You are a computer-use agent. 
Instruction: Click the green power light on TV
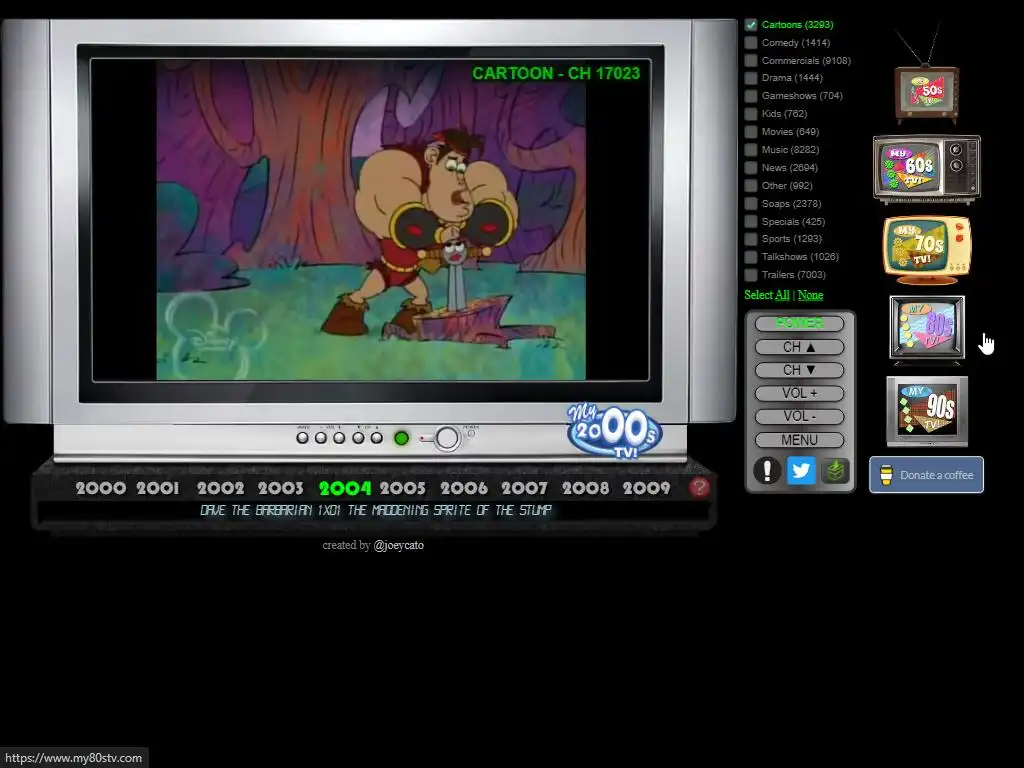coord(402,438)
